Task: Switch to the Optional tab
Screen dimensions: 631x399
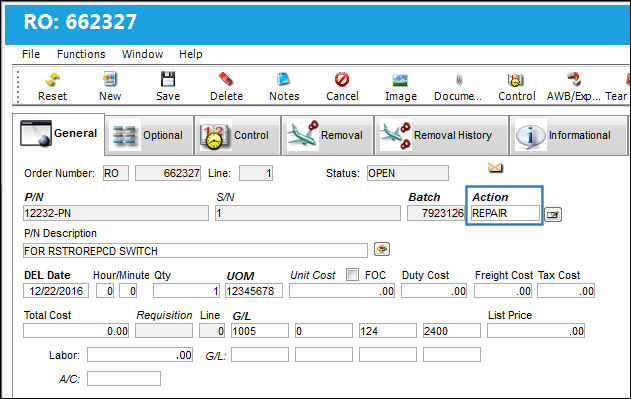Action: click(149, 135)
